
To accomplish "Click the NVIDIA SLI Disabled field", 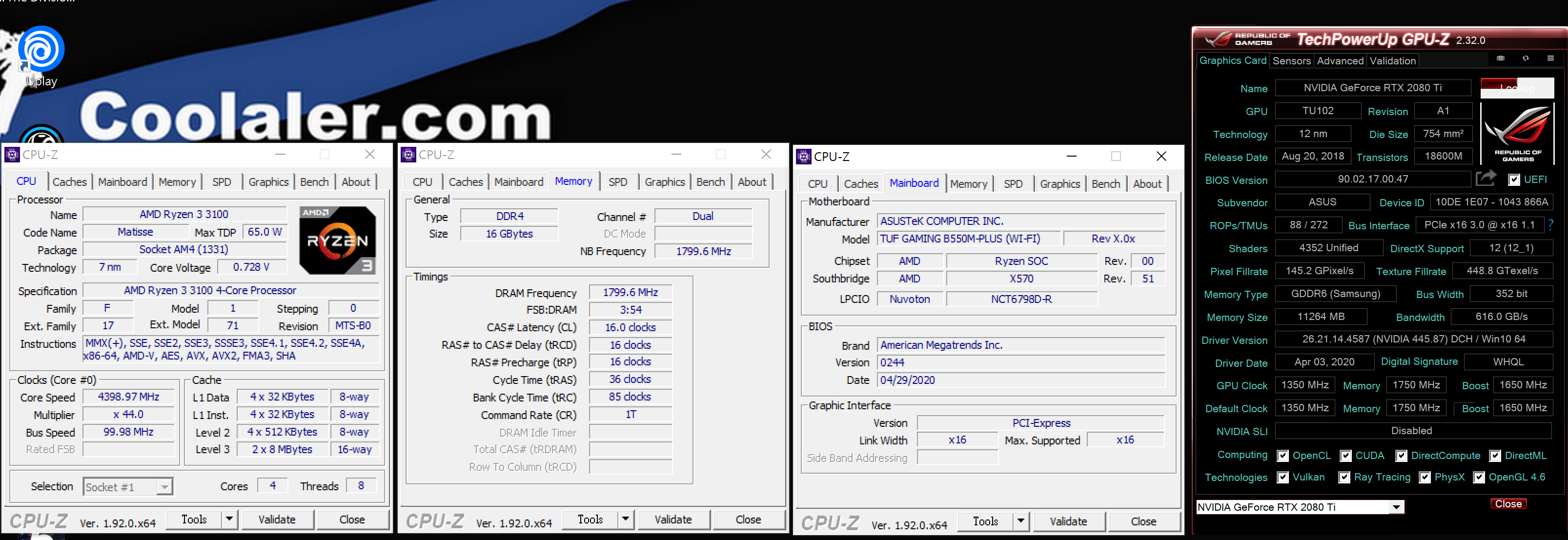I will (x=1413, y=431).
